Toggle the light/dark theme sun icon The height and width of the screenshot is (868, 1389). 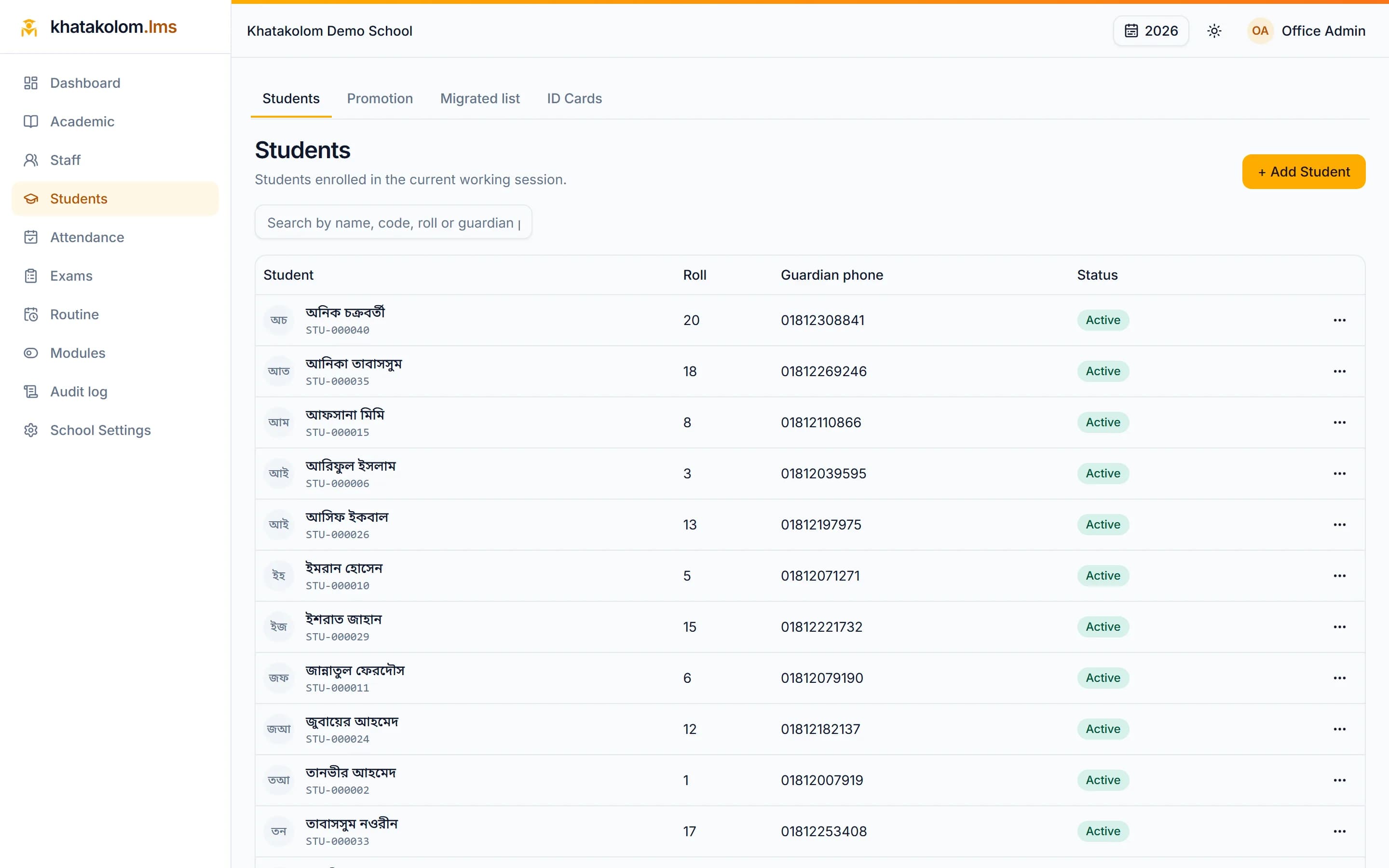(x=1214, y=31)
